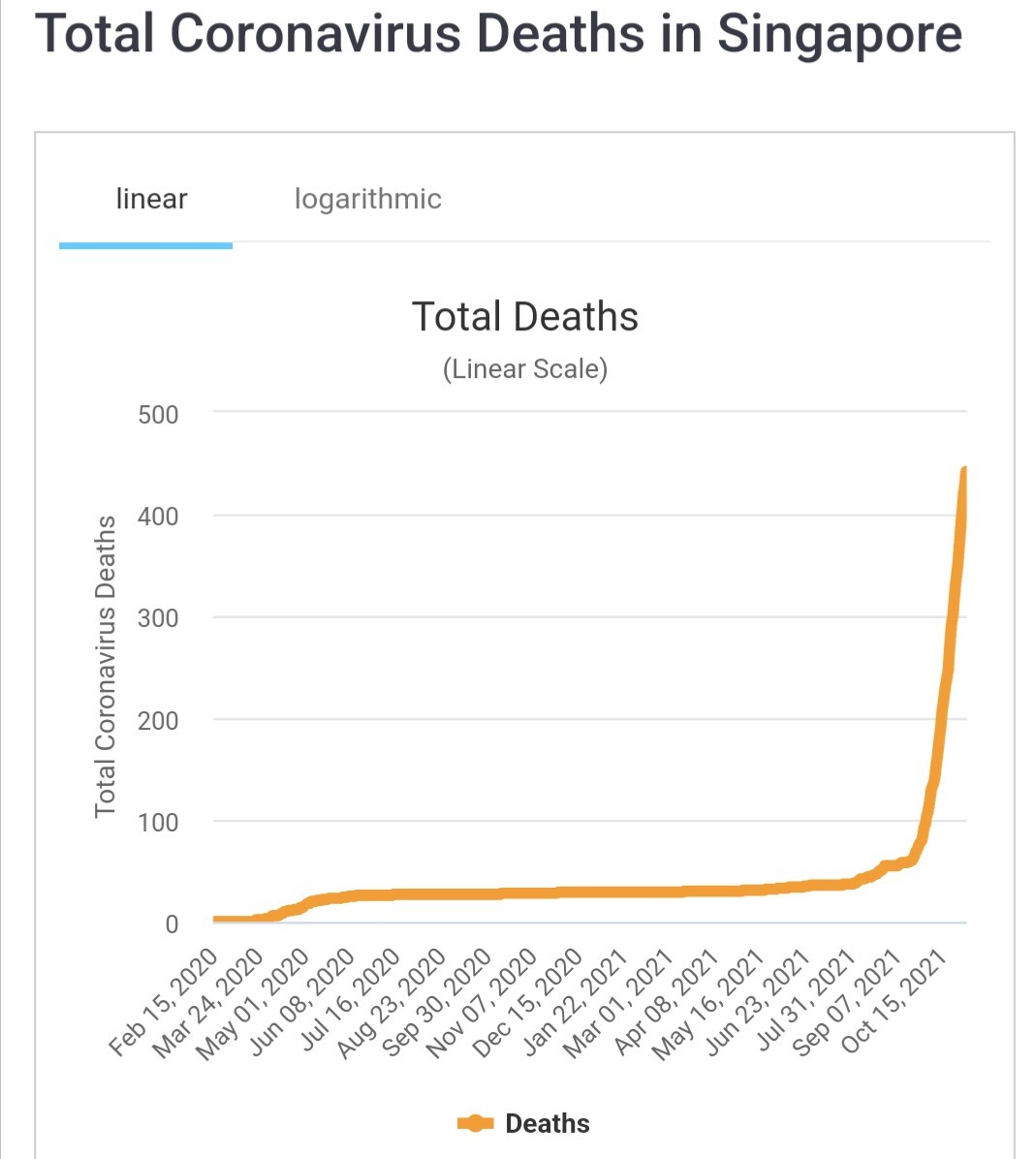The image size is (1036, 1159).
Task: Click the 0 y-axis value label
Action: click(x=172, y=924)
